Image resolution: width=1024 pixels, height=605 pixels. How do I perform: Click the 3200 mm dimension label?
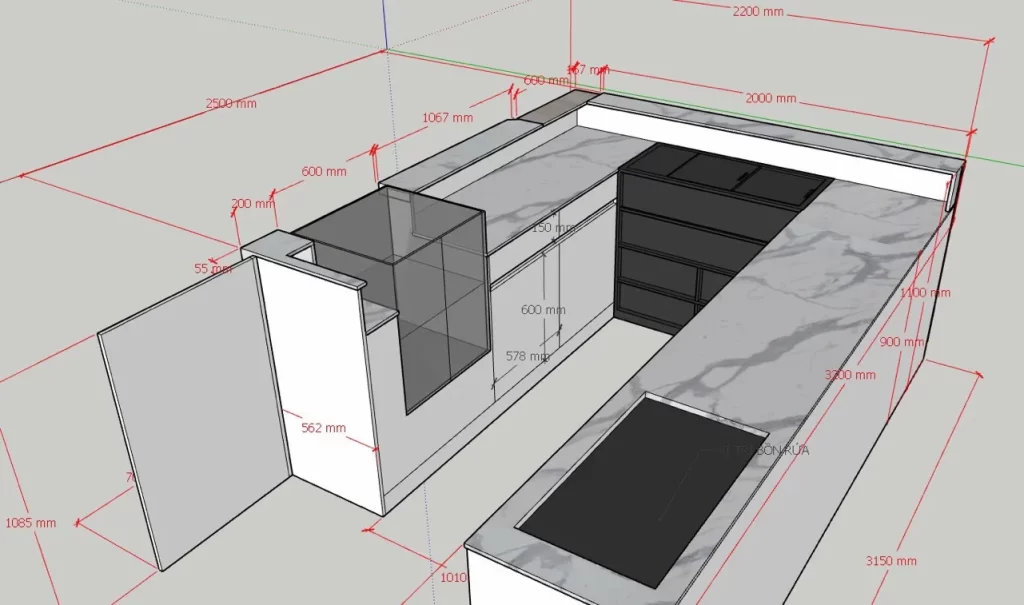point(850,375)
